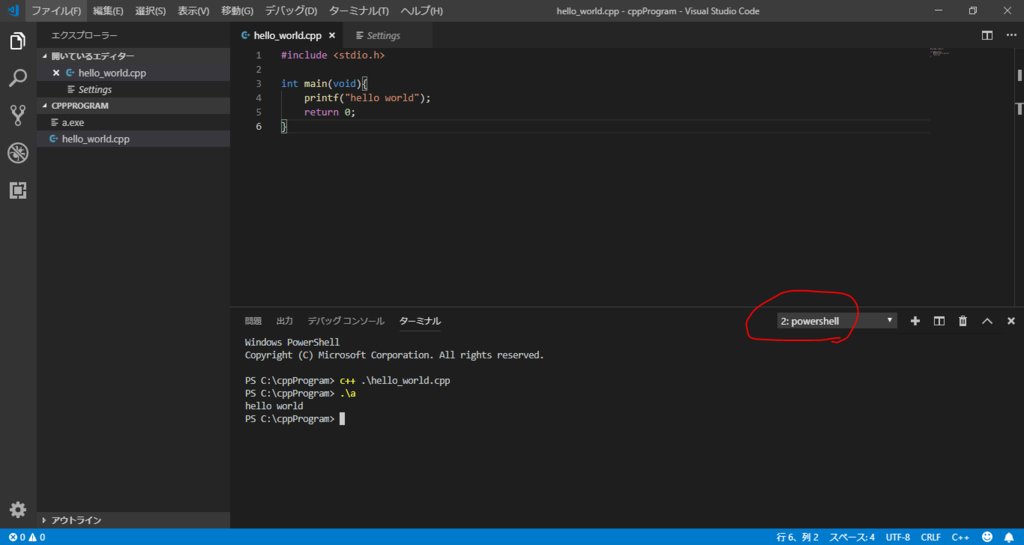This screenshot has width=1024, height=545.
Task: Go to line via 行 6、列 2 indicator
Action: [797, 537]
